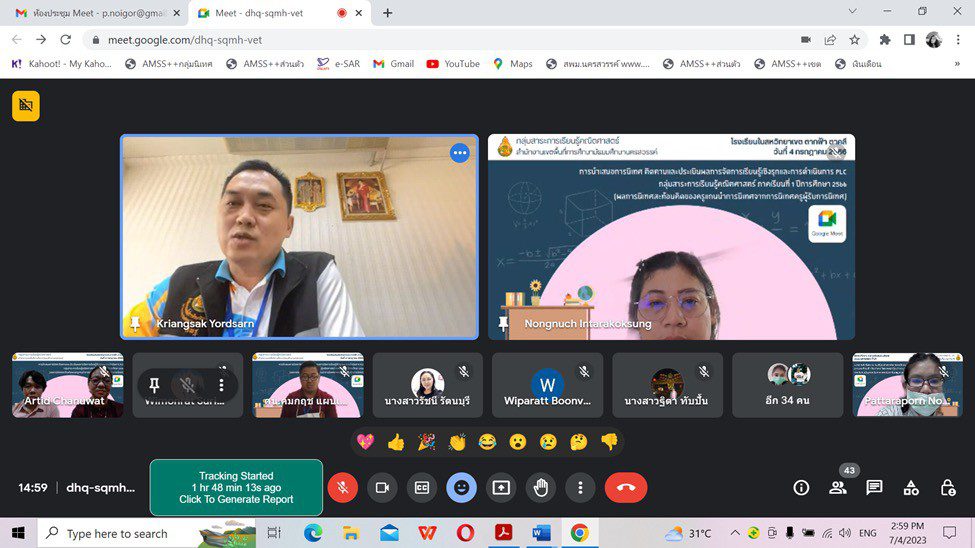The height and width of the screenshot is (548, 975).
Task: Pin the Wimonrat tile using pin icon
Action: (x=154, y=386)
